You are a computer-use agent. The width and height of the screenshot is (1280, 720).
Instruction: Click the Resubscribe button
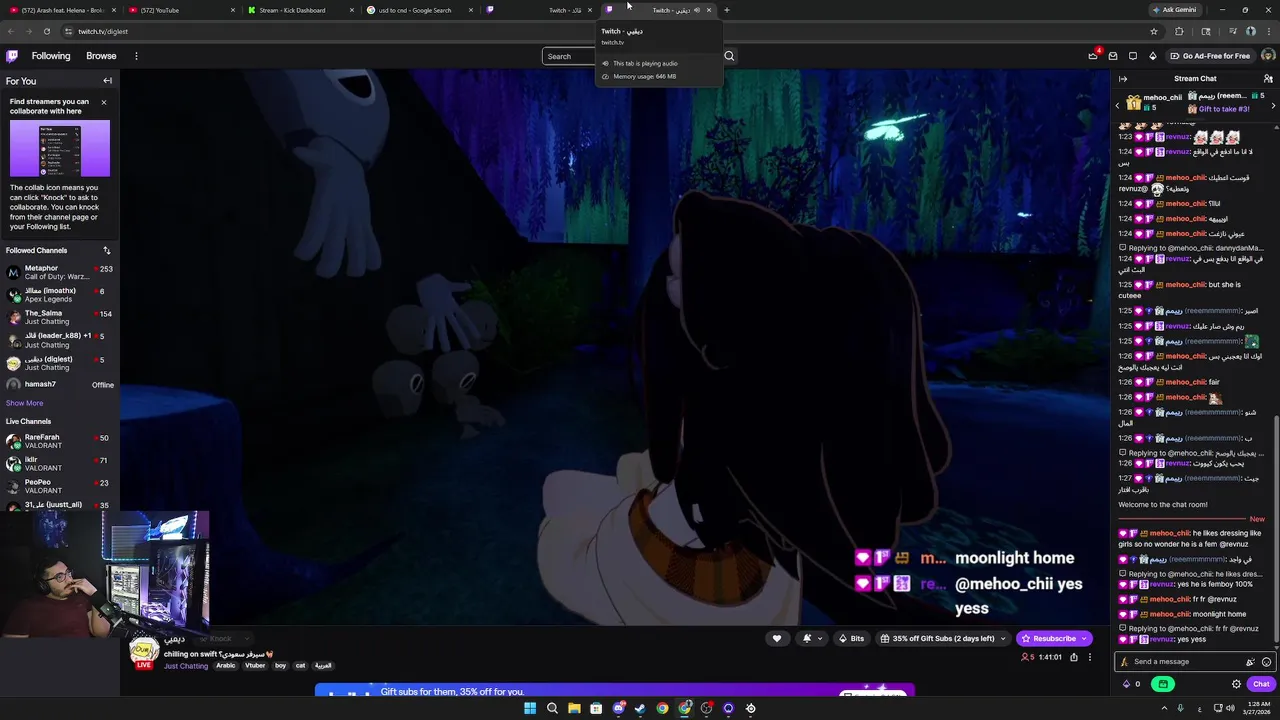coord(1054,638)
